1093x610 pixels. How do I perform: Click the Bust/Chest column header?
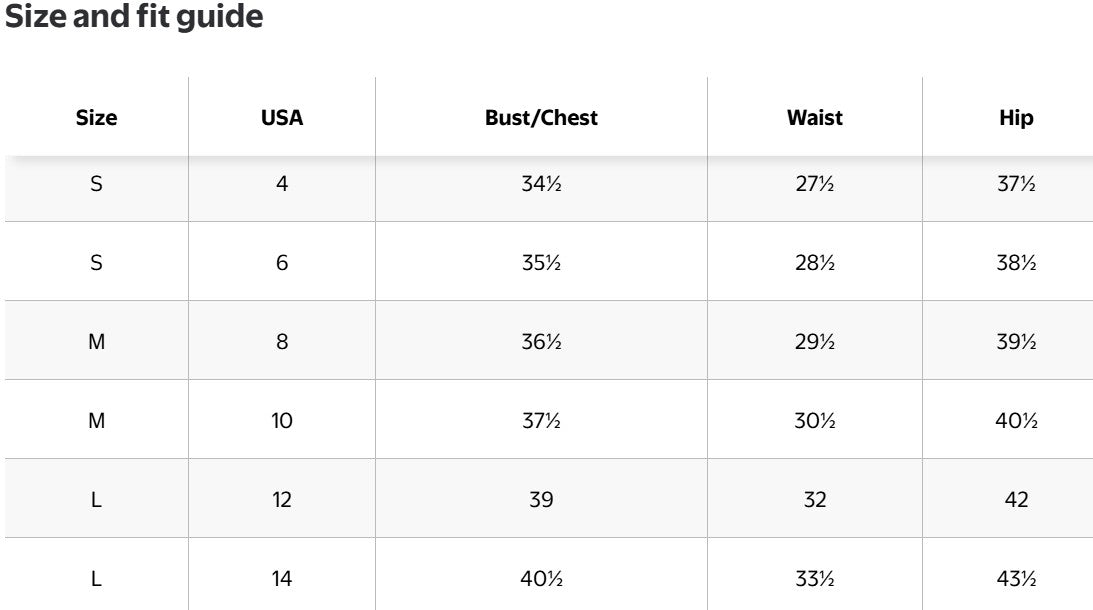(x=541, y=118)
